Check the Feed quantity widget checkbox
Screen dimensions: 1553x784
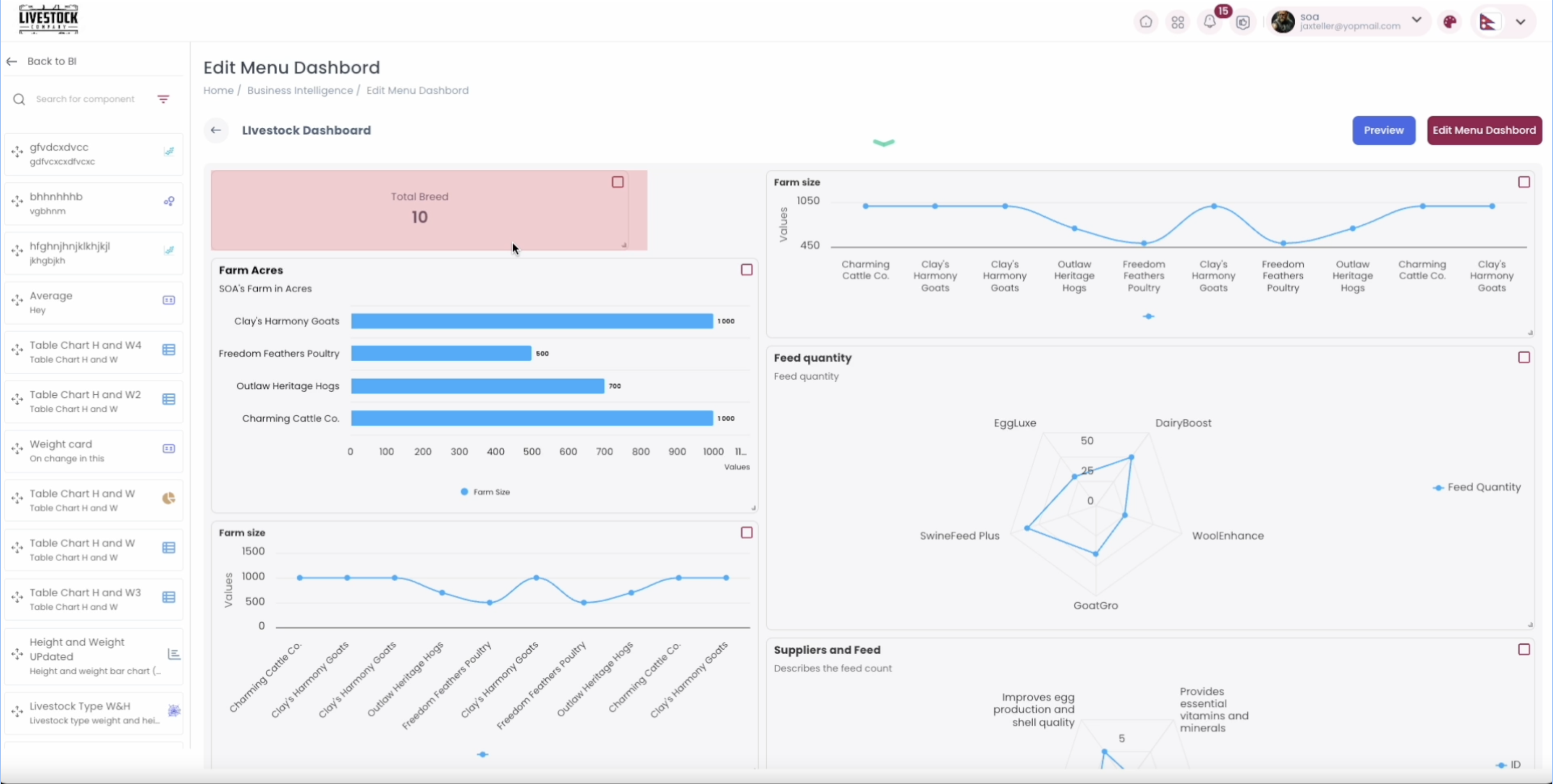[1523, 357]
